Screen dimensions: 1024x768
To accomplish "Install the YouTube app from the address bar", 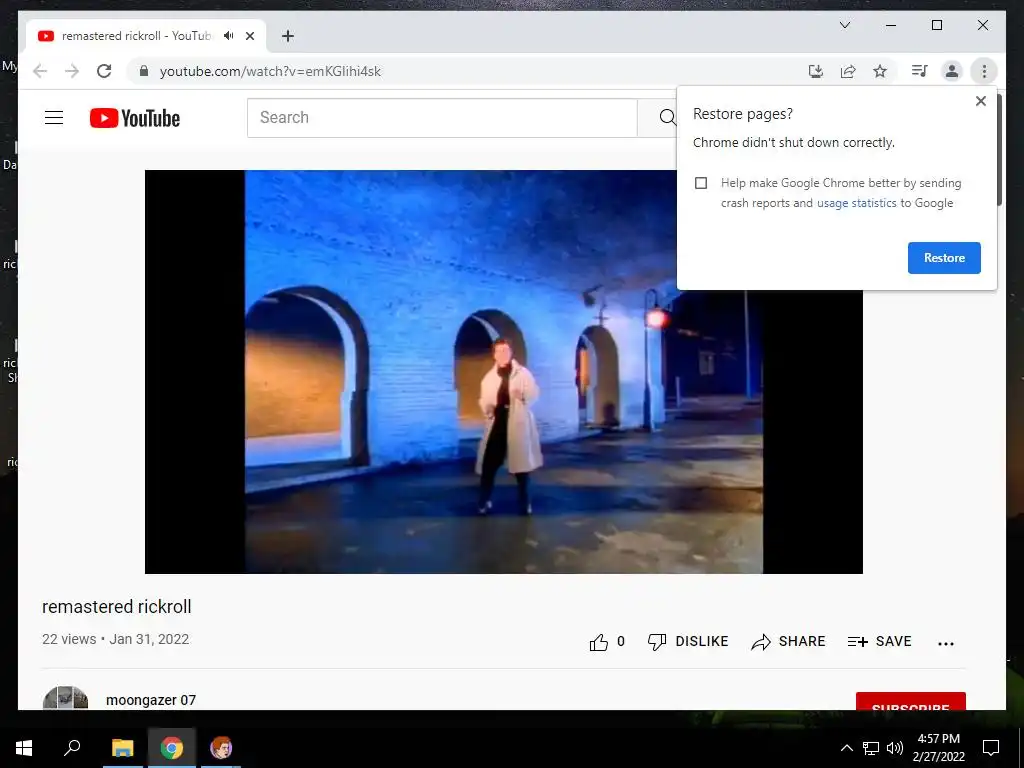I will click(816, 71).
